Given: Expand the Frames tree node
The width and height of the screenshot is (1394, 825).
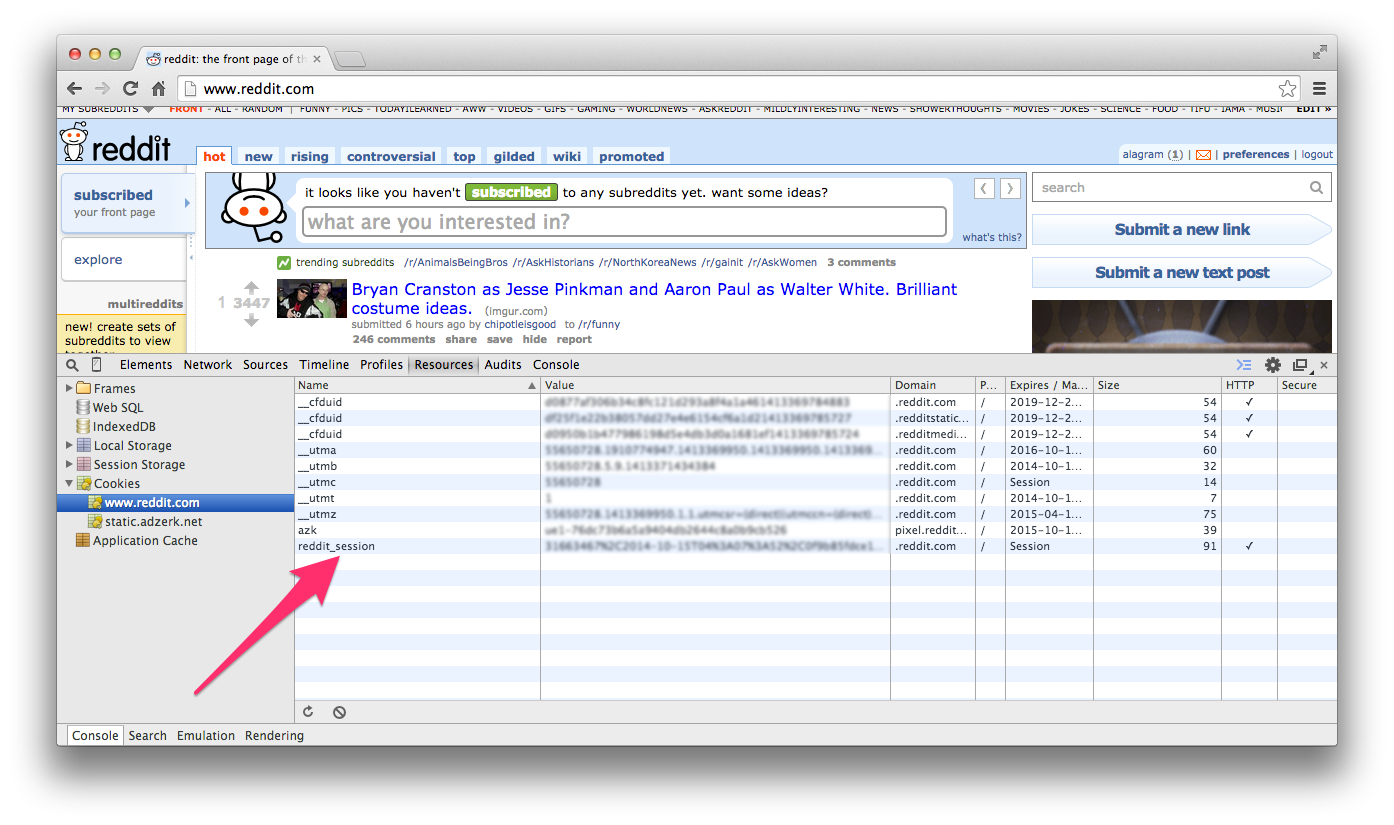Looking at the screenshot, I should coord(69,388).
